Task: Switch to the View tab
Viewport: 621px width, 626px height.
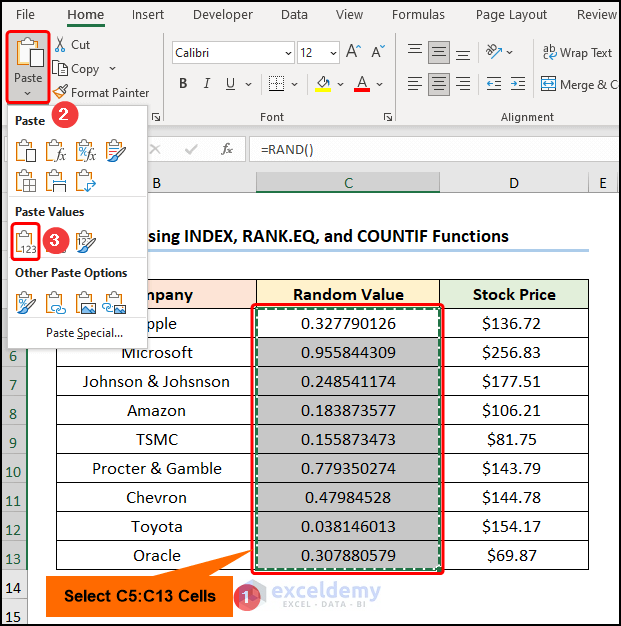Action: pos(349,15)
